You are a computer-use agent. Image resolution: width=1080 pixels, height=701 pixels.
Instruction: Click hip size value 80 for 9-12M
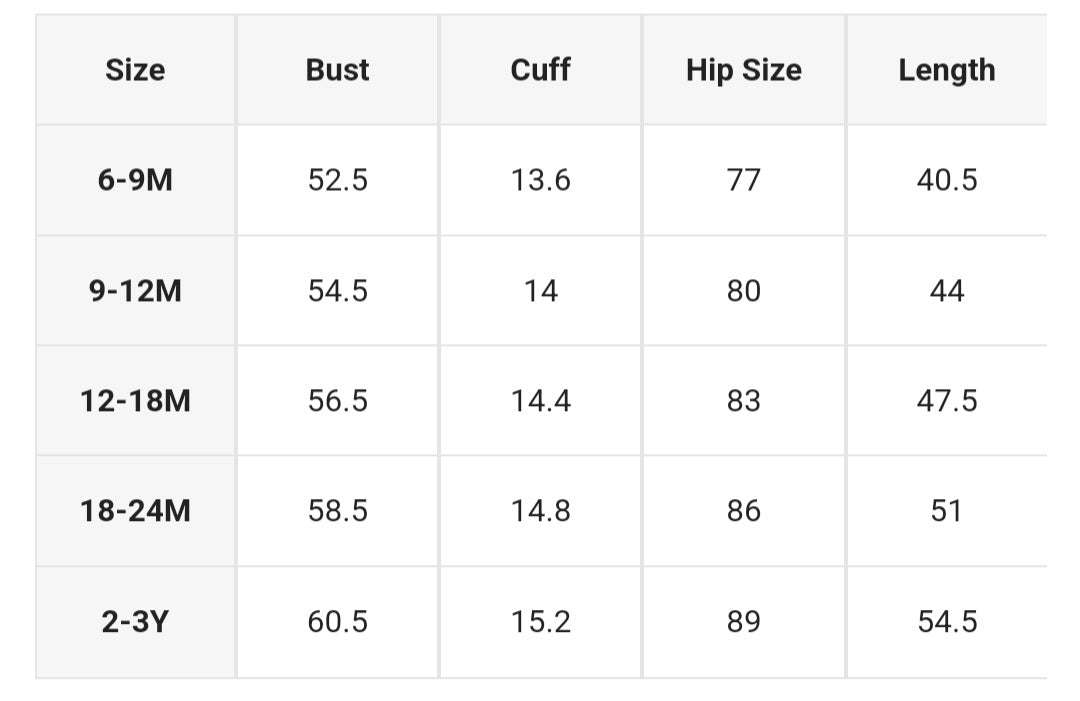tap(743, 291)
